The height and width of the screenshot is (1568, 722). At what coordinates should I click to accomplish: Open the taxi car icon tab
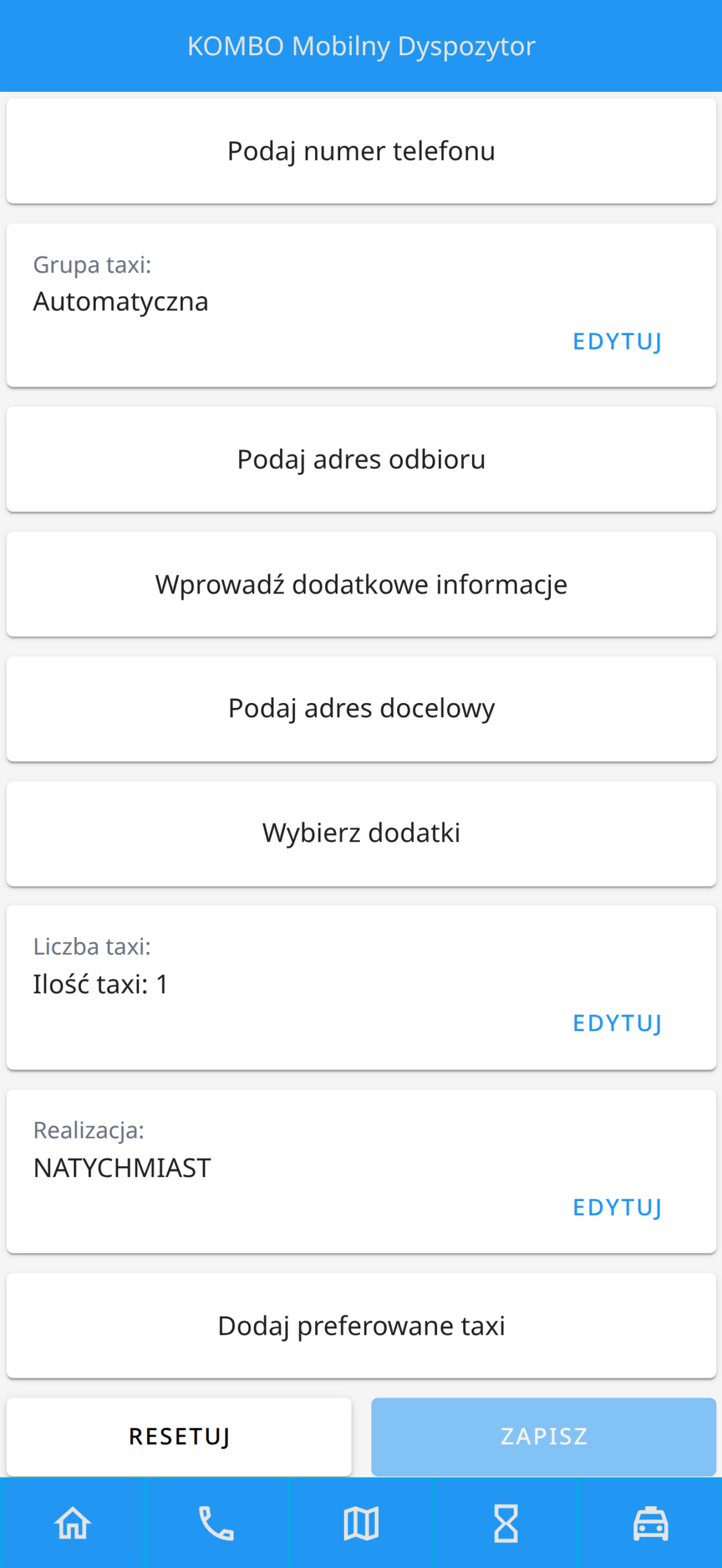[650, 1523]
